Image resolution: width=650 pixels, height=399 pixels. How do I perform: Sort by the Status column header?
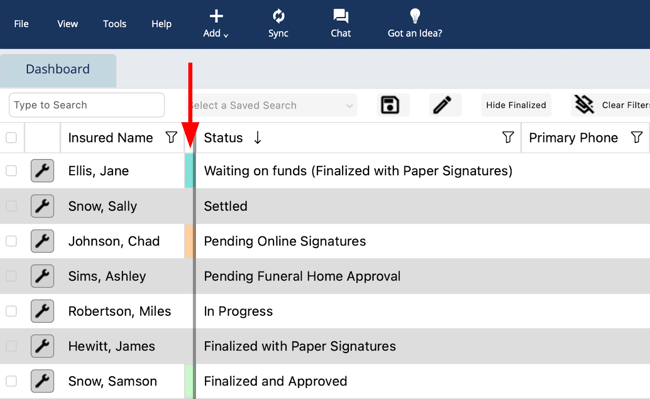point(223,138)
